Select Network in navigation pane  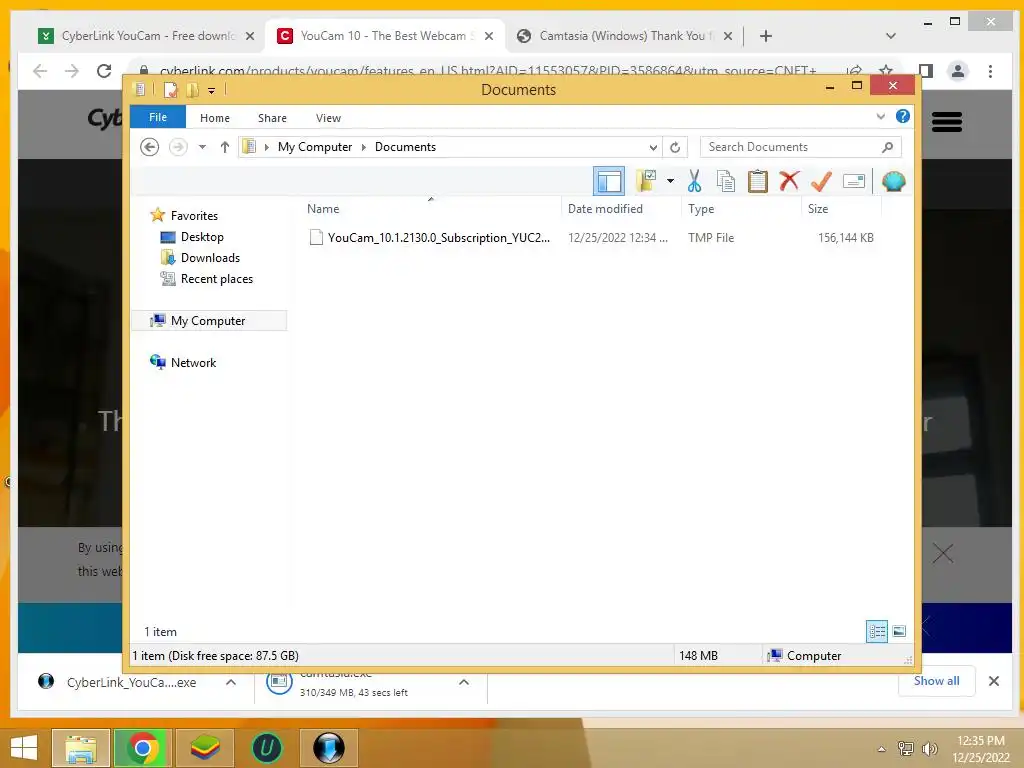[193, 362]
